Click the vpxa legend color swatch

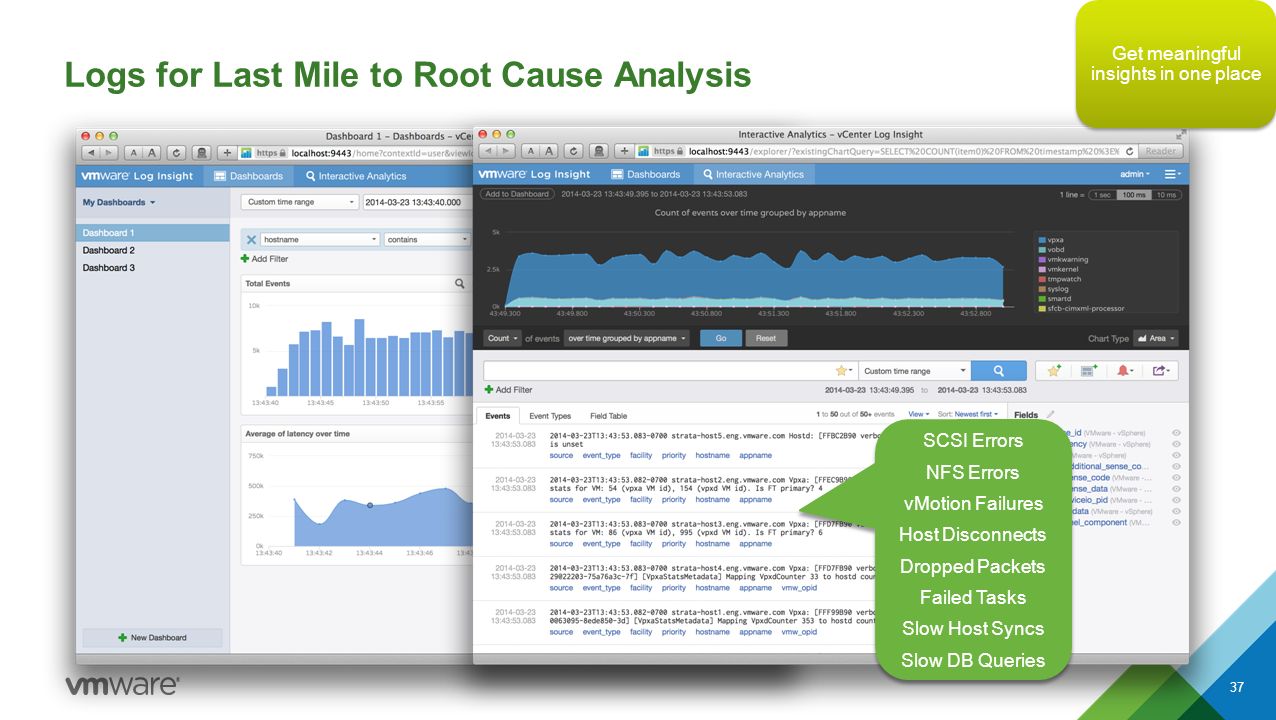[x=1042, y=240]
